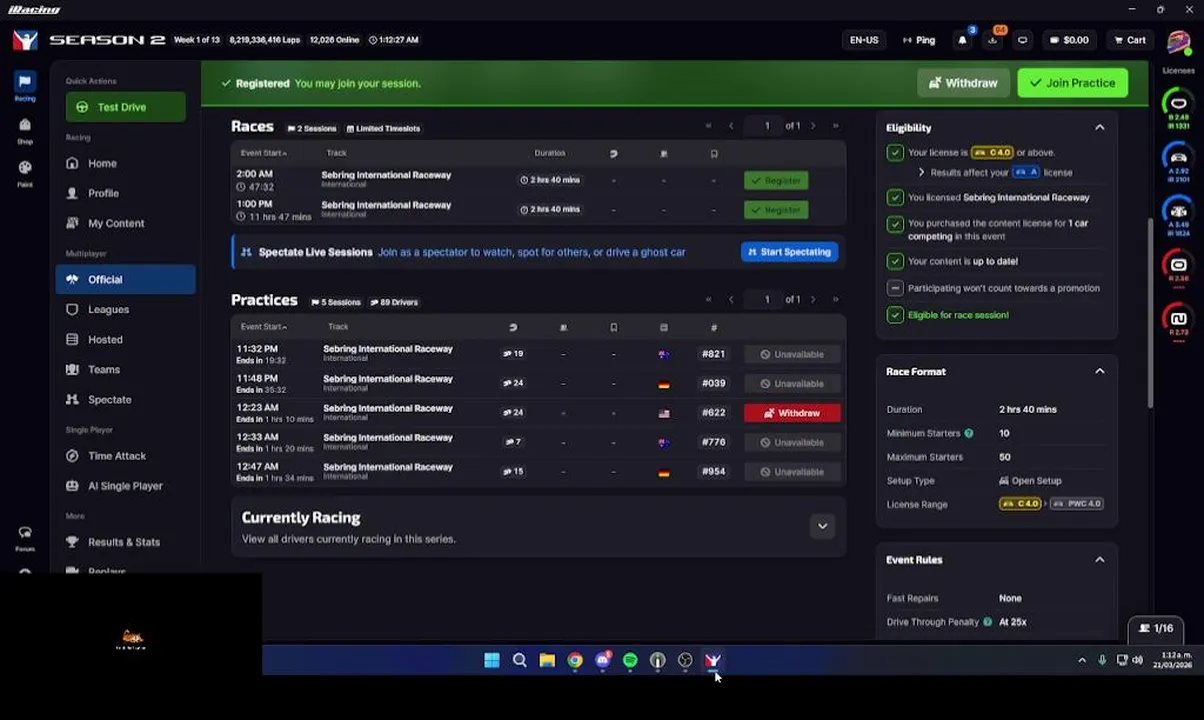
Task: Click the Minimum Starters info icon
Action: [x=968, y=433]
